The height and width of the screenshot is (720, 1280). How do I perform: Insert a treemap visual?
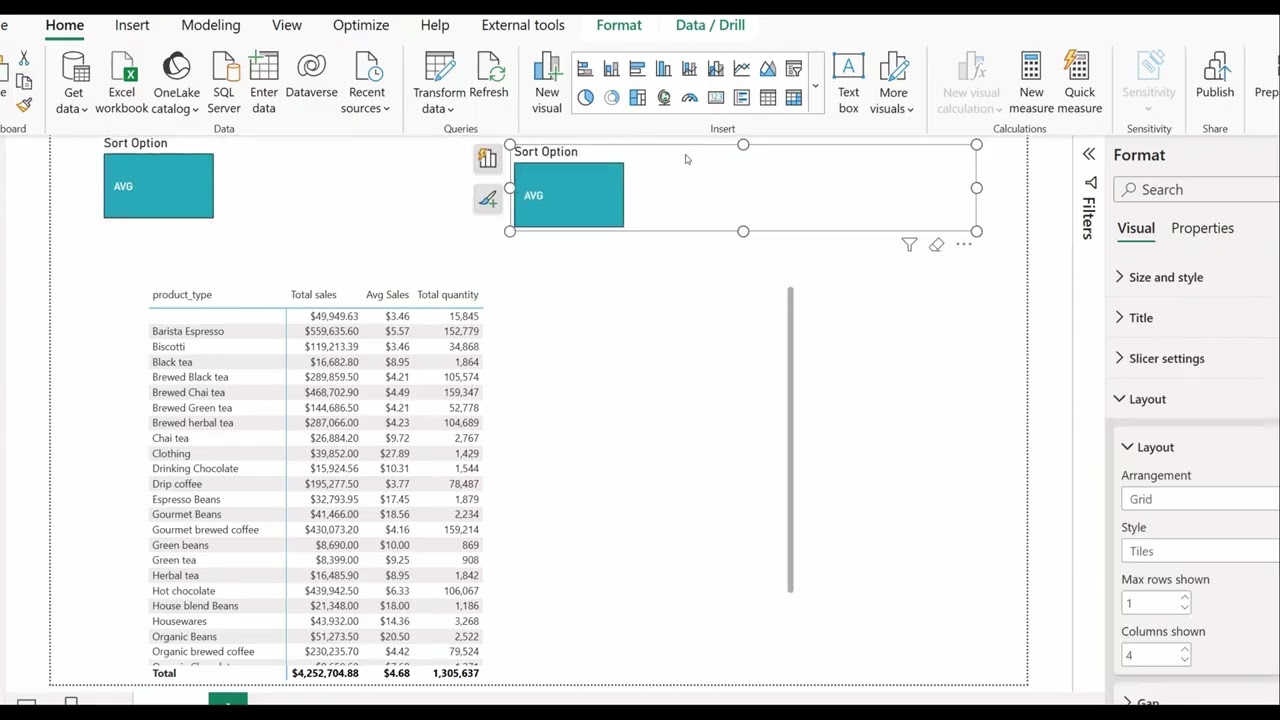(x=637, y=97)
